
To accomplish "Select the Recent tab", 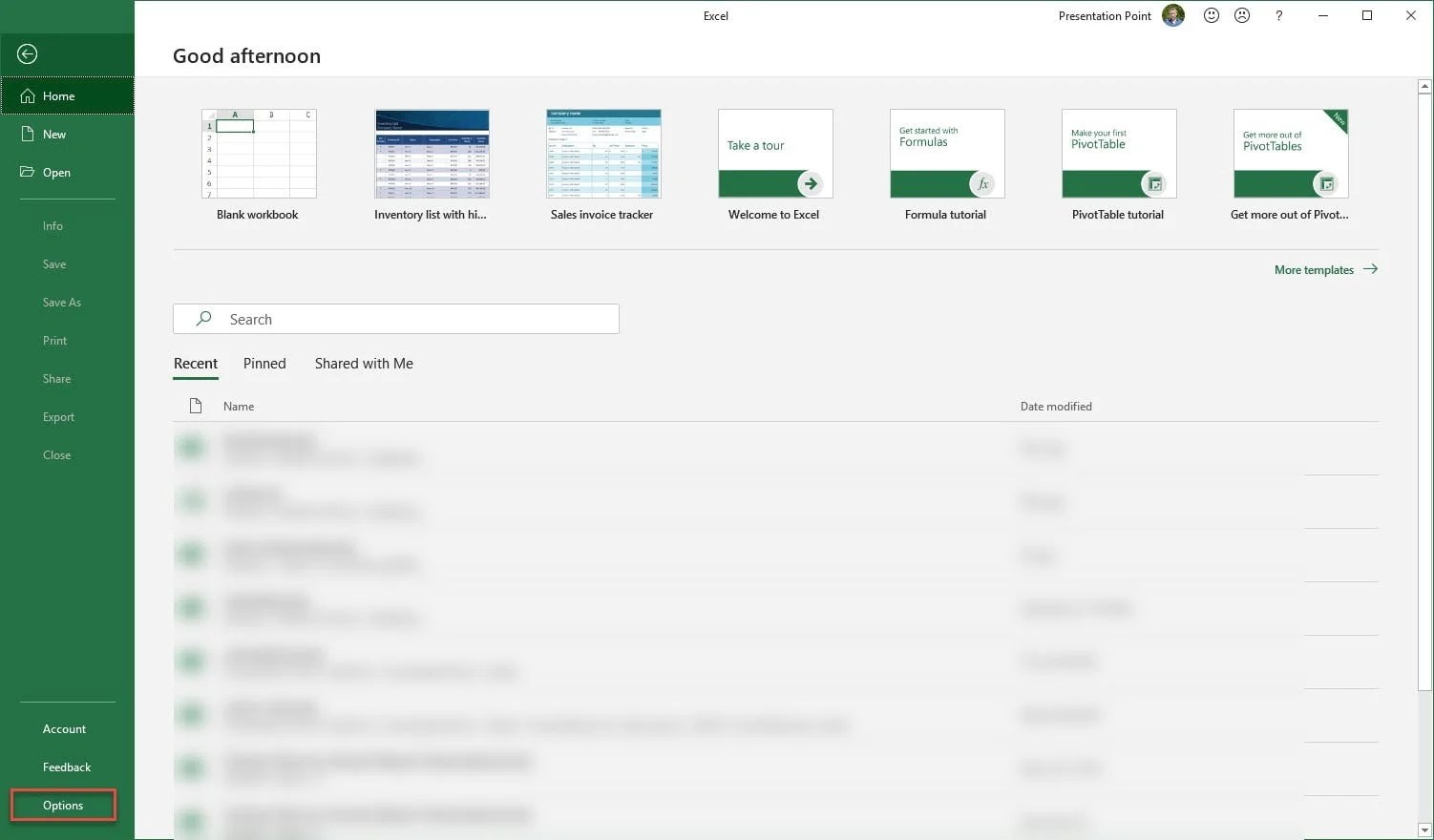I will pyautogui.click(x=196, y=363).
